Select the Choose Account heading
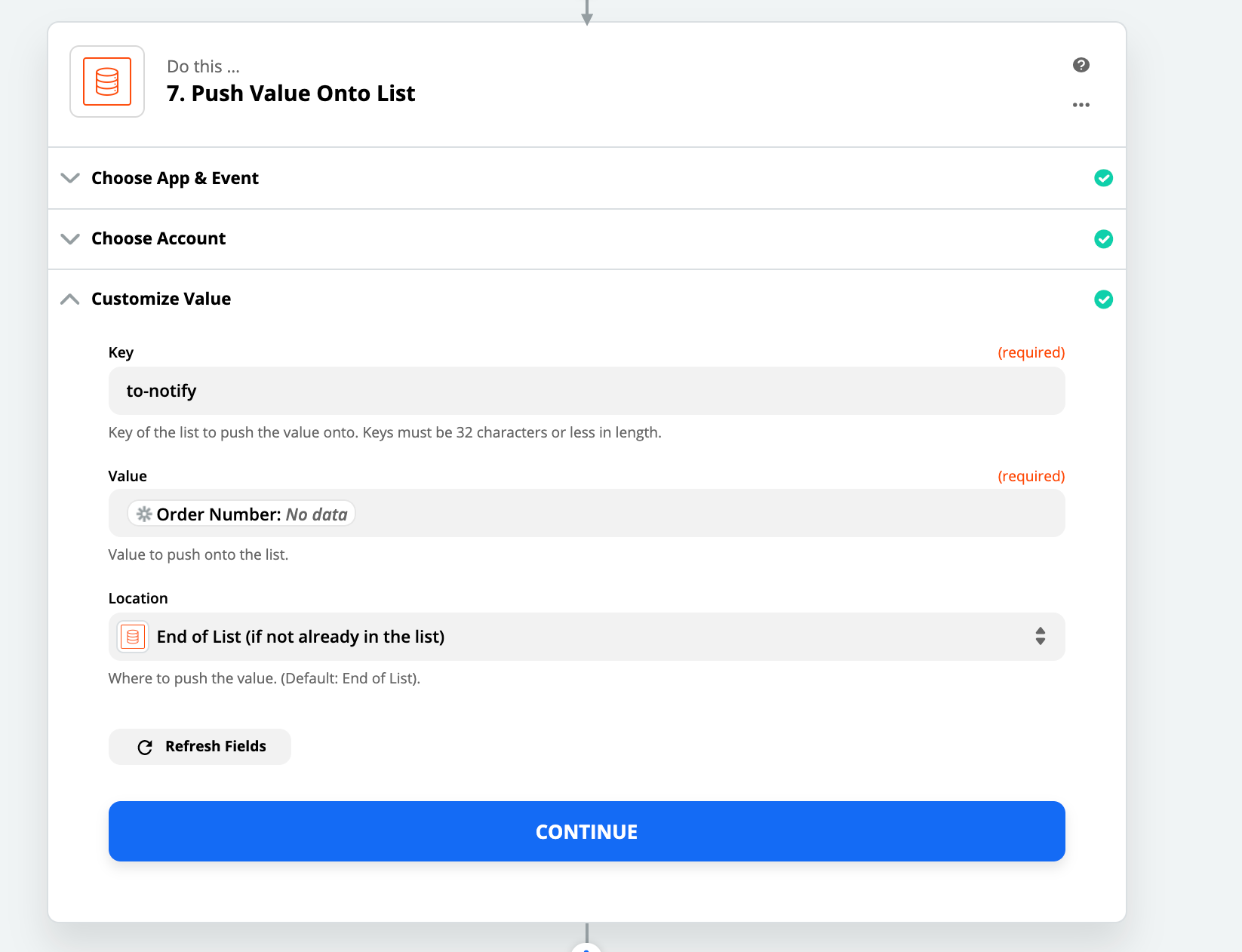Screen dimensions: 1242x952 (x=158, y=238)
